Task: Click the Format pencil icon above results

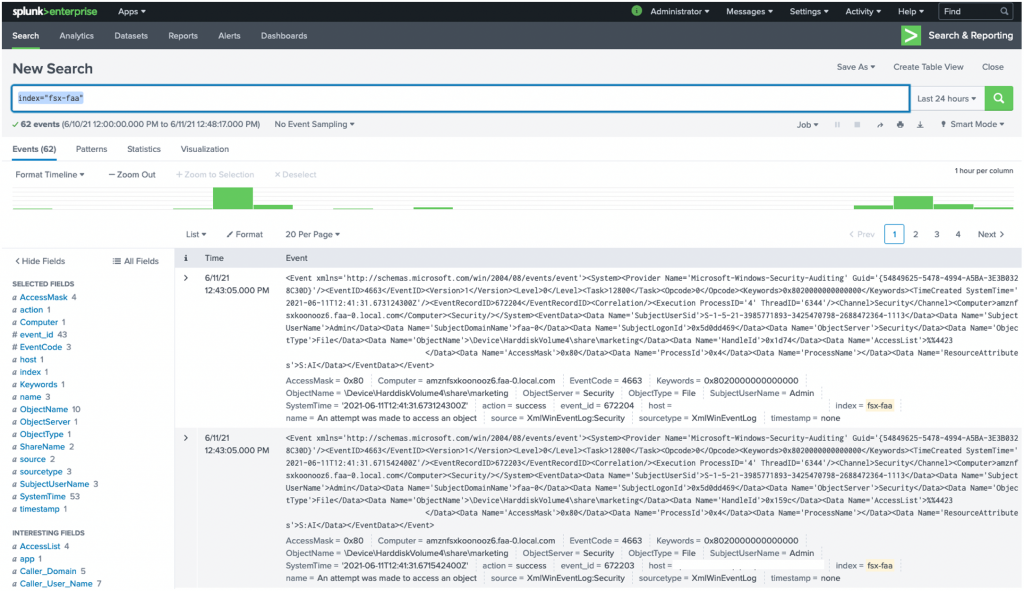Action: click(x=243, y=233)
